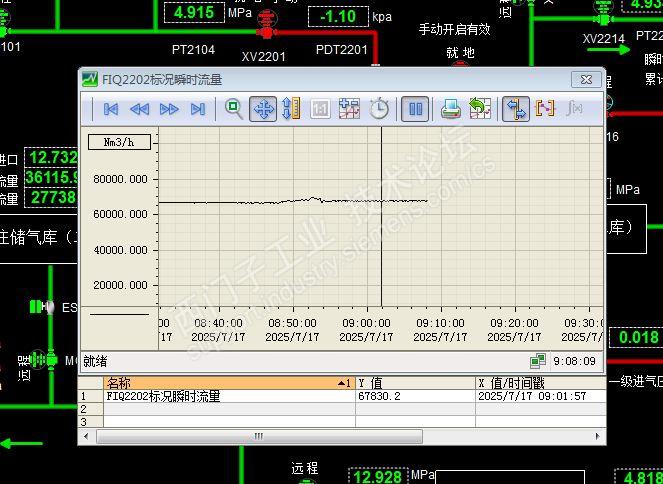This screenshot has height=484, width=663.
Task: Close the FIQ2202 trend window
Action: pyautogui.click(x=586, y=79)
